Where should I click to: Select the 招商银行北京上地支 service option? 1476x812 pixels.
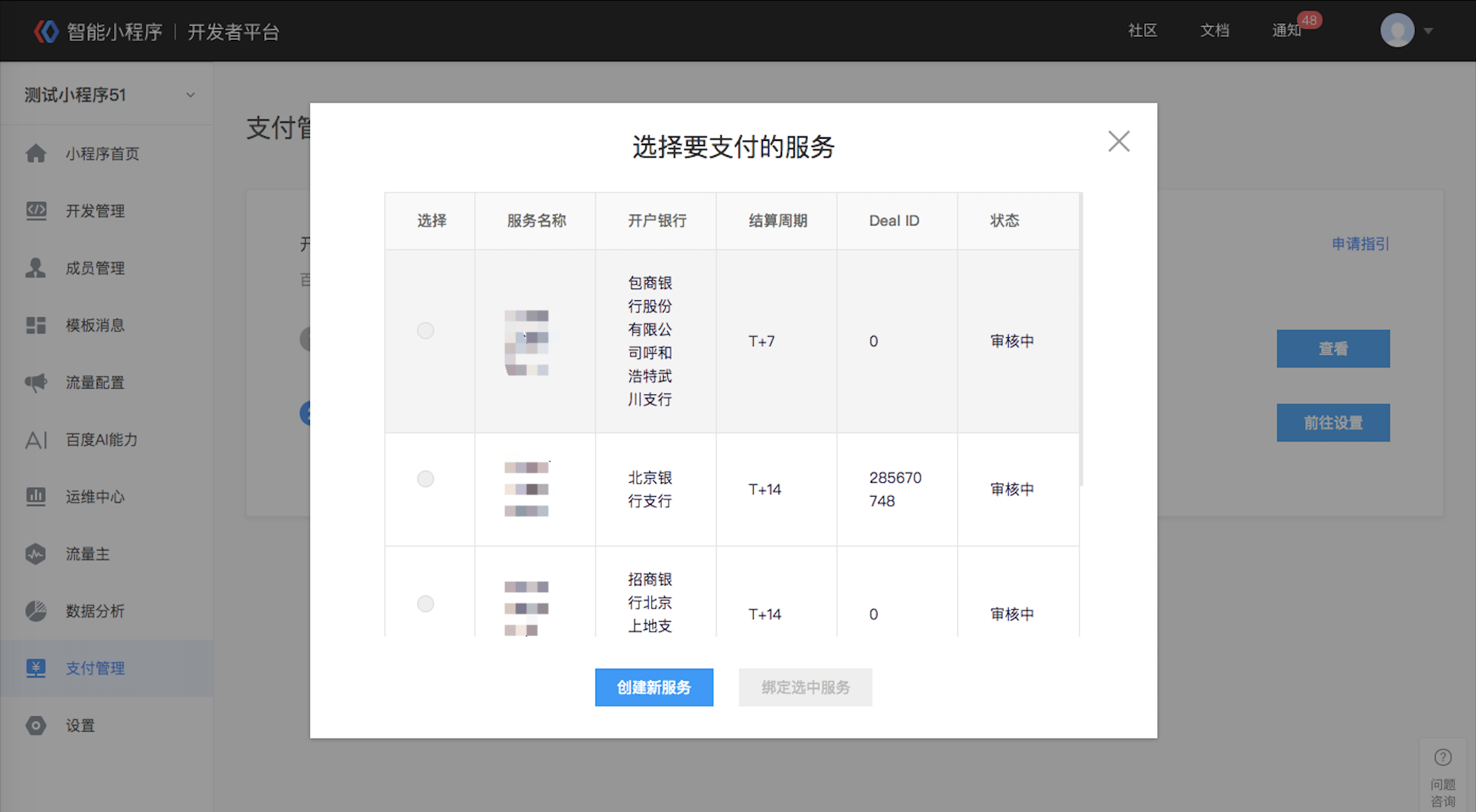click(x=425, y=603)
